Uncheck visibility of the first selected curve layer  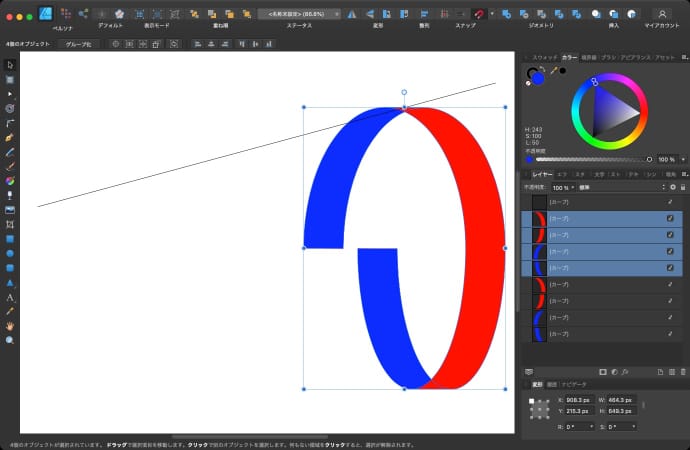pos(670,218)
